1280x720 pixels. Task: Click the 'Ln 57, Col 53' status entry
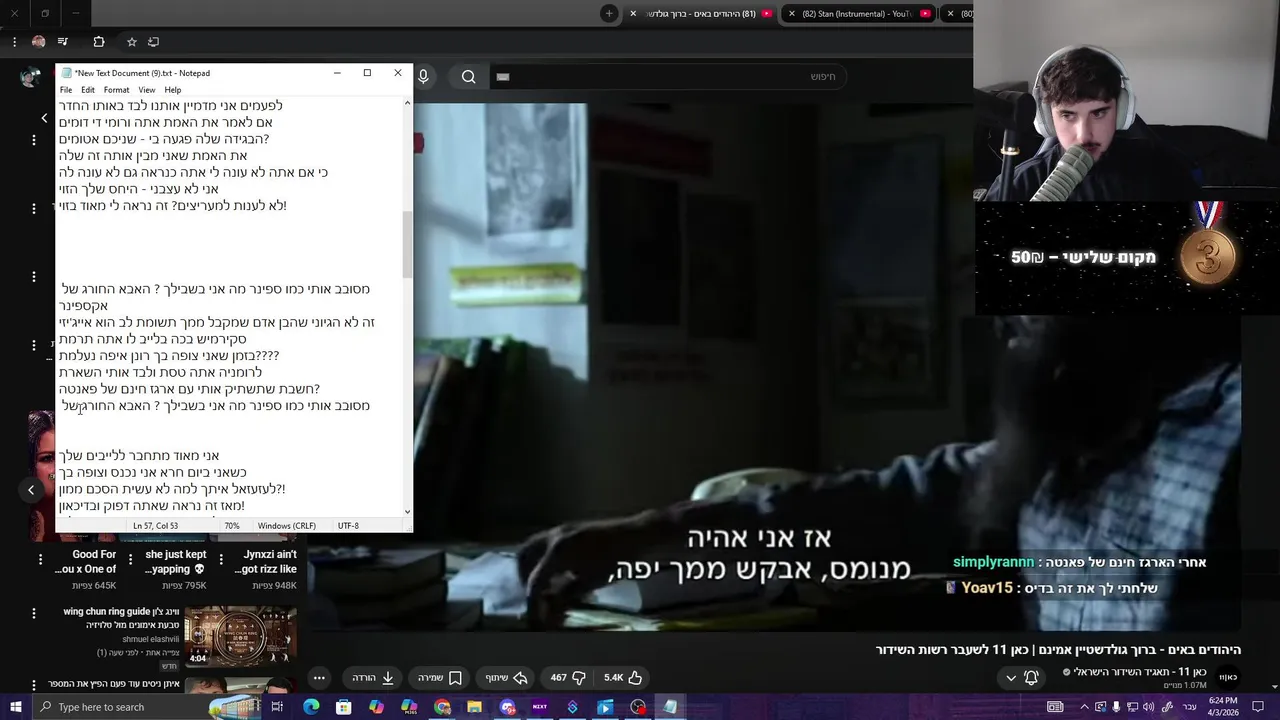(155, 526)
